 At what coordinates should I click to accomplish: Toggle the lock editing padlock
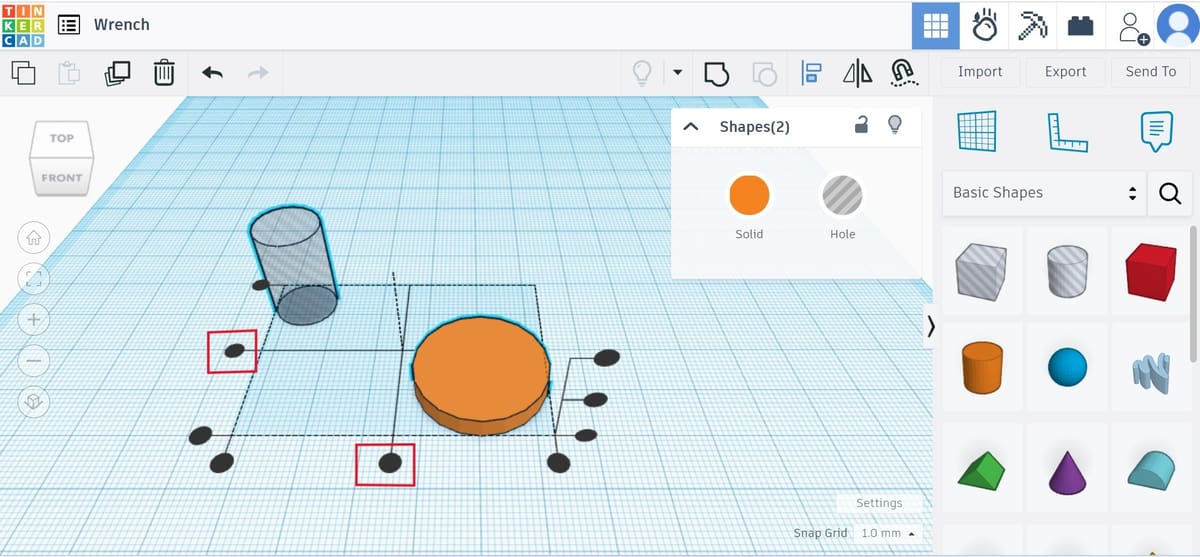pyautogui.click(x=861, y=125)
